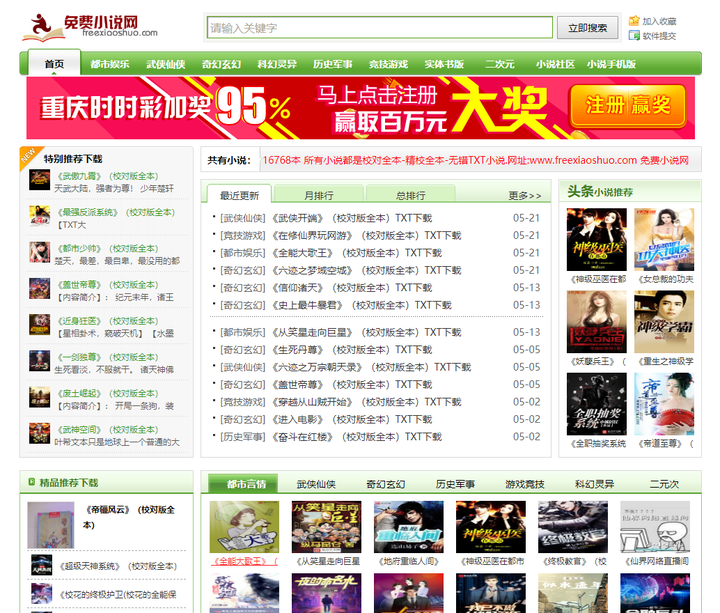Open the 《穿越从山贼开始》 download link

tap(366, 402)
